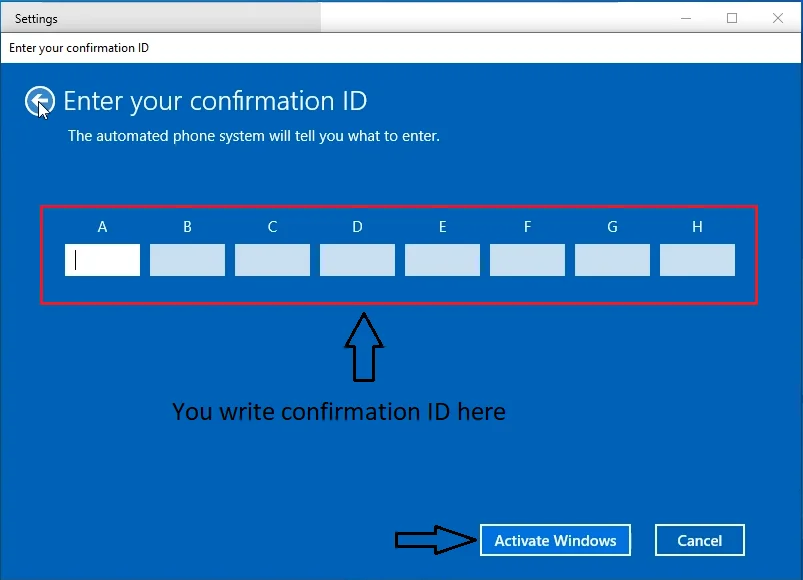Maximize the Settings window

[732, 18]
